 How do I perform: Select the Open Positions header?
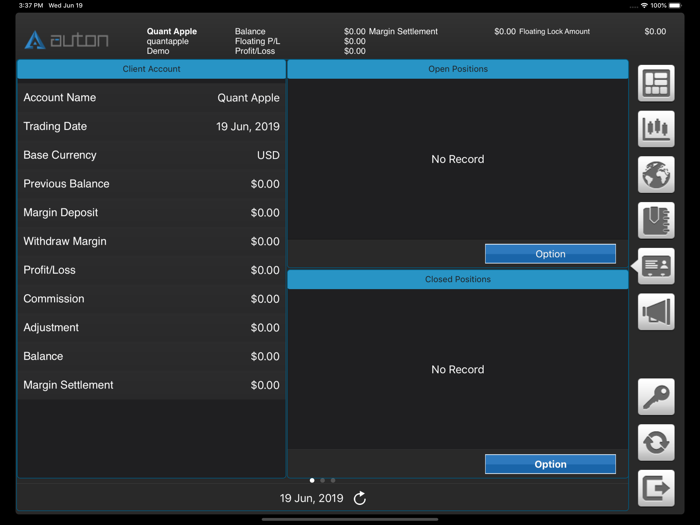(x=457, y=69)
